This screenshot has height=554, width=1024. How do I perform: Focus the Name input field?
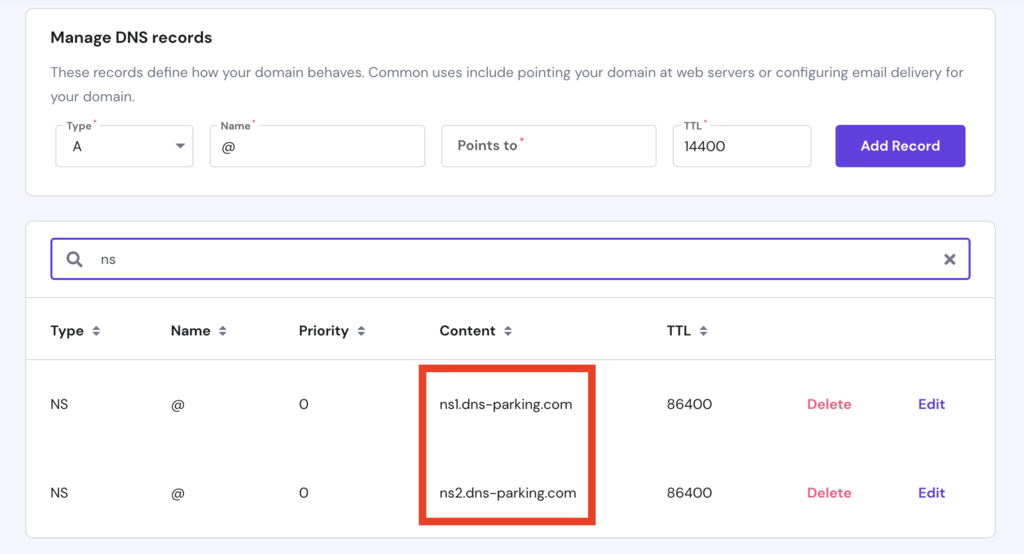tap(317, 146)
